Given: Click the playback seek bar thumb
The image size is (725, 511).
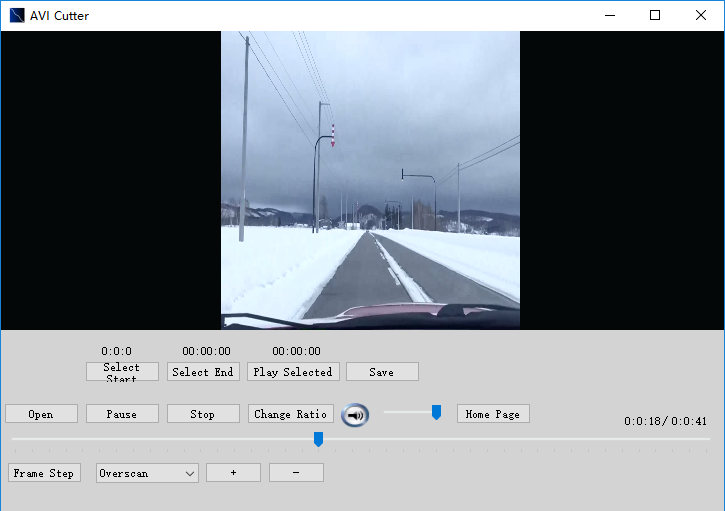Looking at the screenshot, I should [318, 439].
